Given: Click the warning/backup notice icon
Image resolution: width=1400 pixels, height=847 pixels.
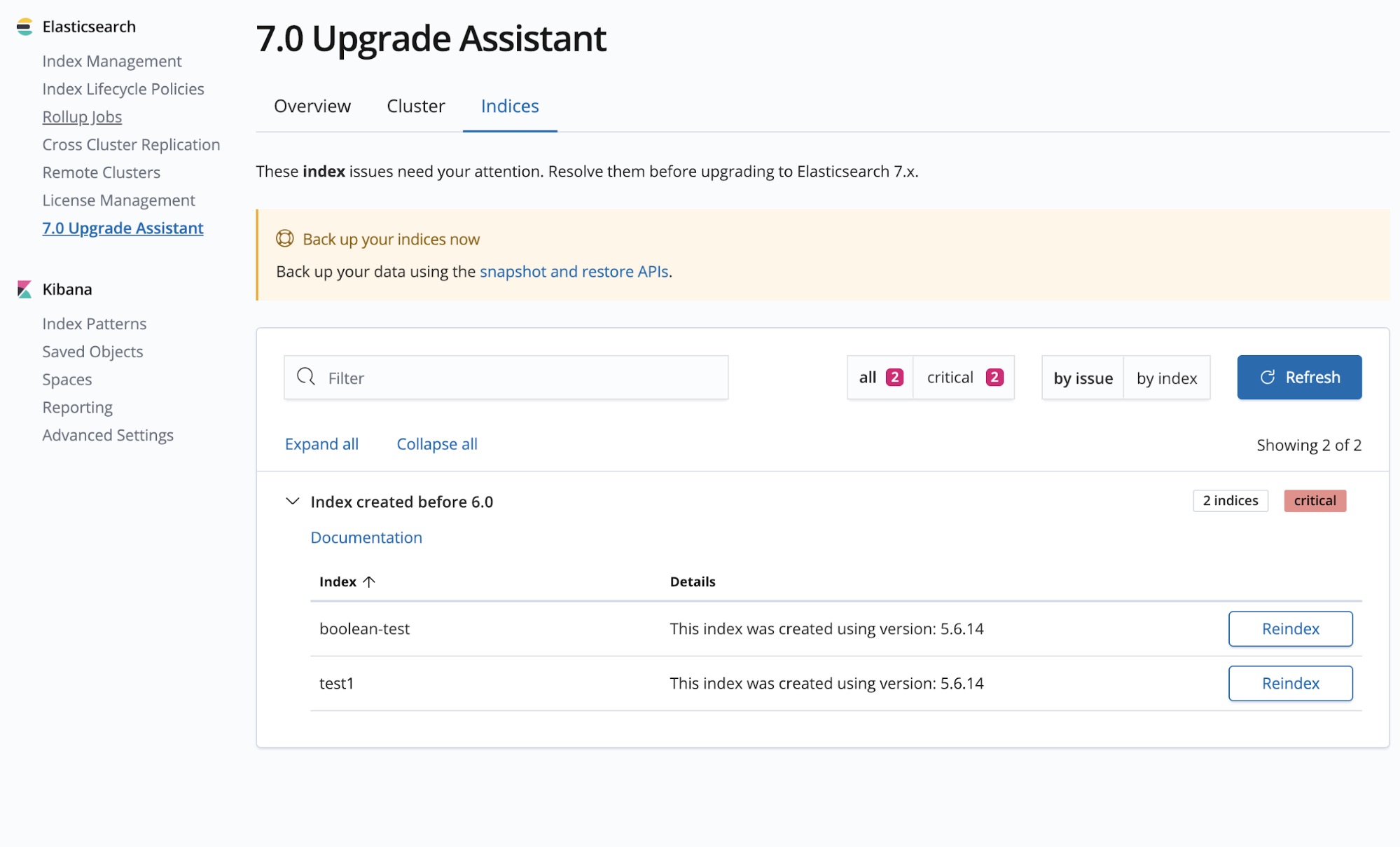Looking at the screenshot, I should pyautogui.click(x=285, y=238).
